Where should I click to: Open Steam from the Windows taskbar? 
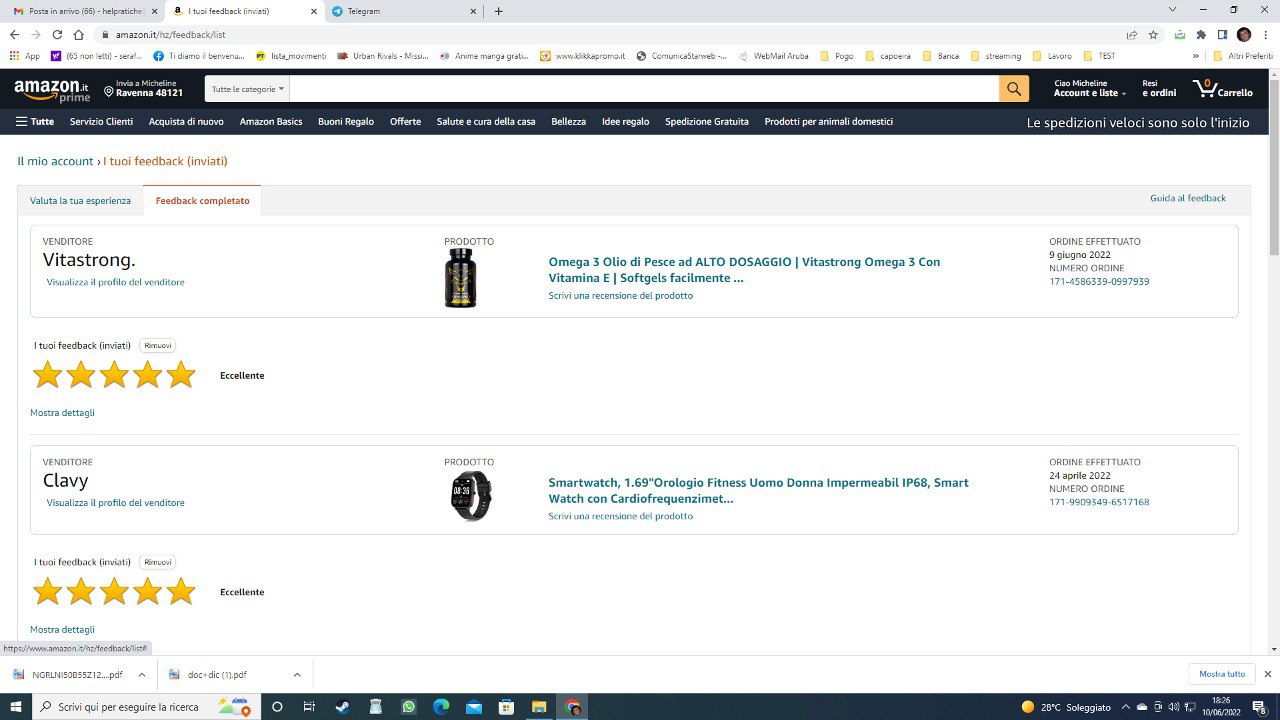click(343, 707)
